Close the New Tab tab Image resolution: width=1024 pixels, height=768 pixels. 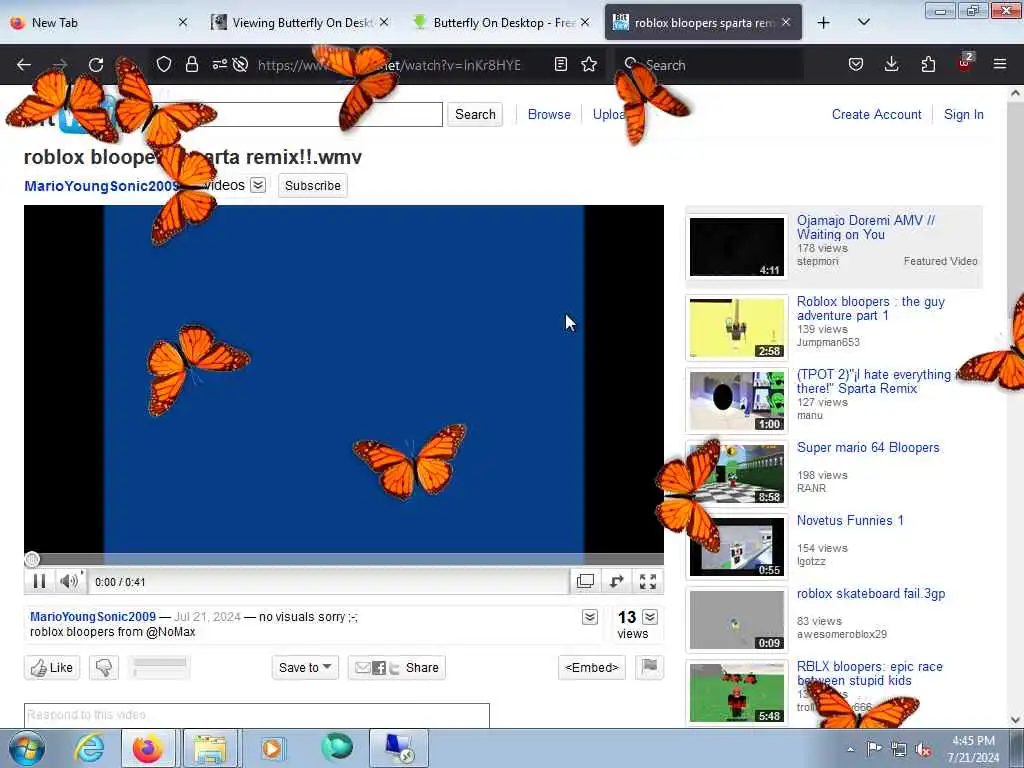[183, 22]
